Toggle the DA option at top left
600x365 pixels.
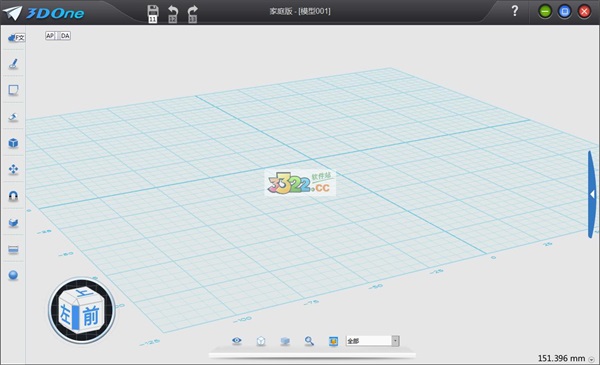point(65,36)
